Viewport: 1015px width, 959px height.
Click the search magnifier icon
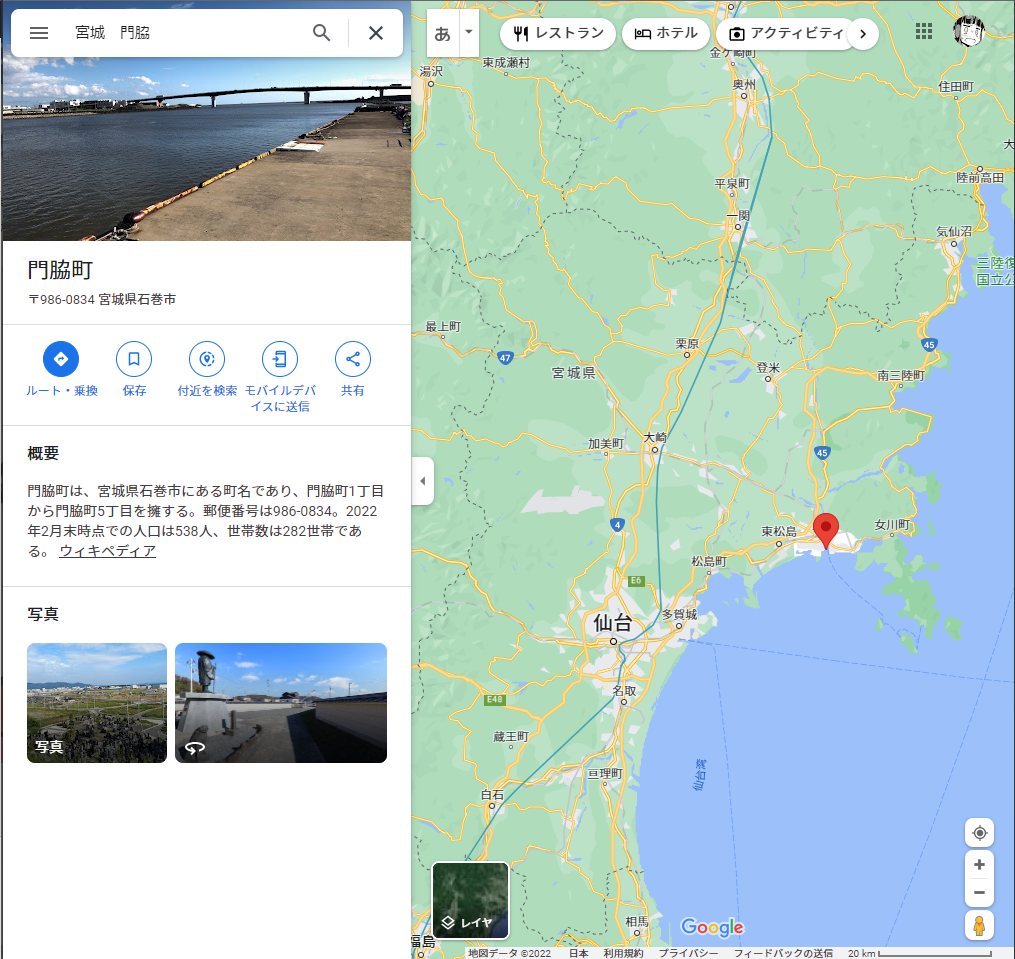[x=322, y=33]
